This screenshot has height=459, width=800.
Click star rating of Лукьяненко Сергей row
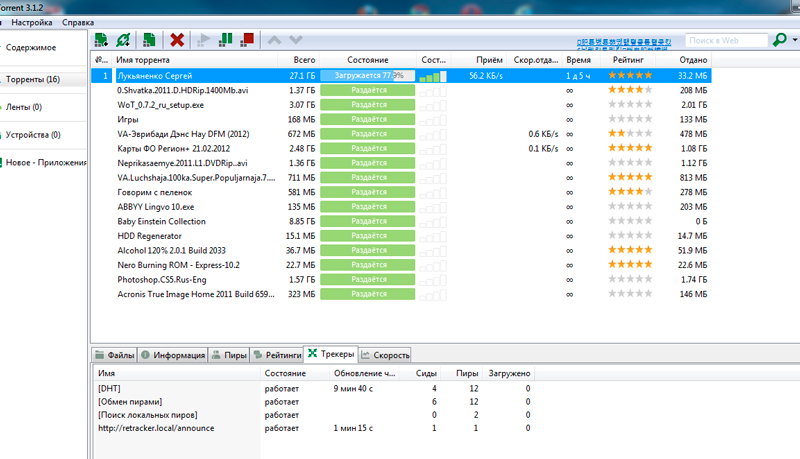(x=630, y=75)
